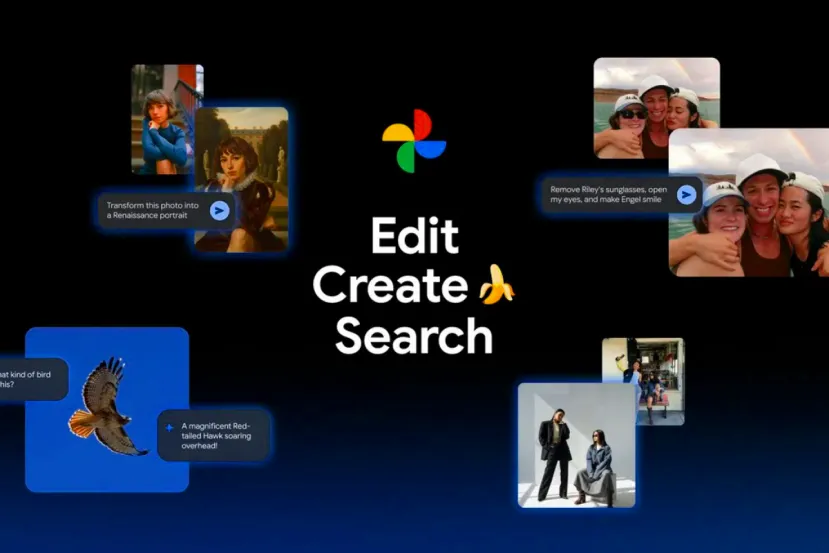Viewport: 829px width, 553px height.
Task: Open the small group selfie with sunglasses
Action: click(x=657, y=108)
